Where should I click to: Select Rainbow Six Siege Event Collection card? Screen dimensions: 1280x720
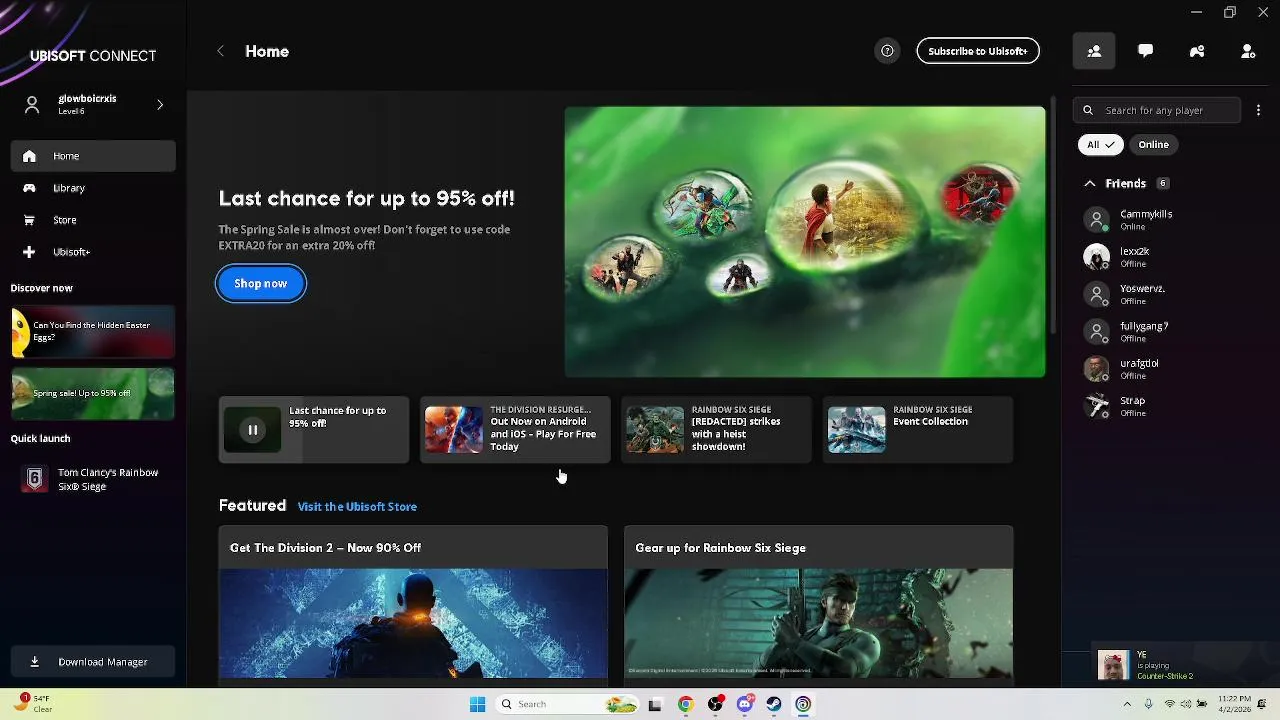pyautogui.click(x=918, y=430)
